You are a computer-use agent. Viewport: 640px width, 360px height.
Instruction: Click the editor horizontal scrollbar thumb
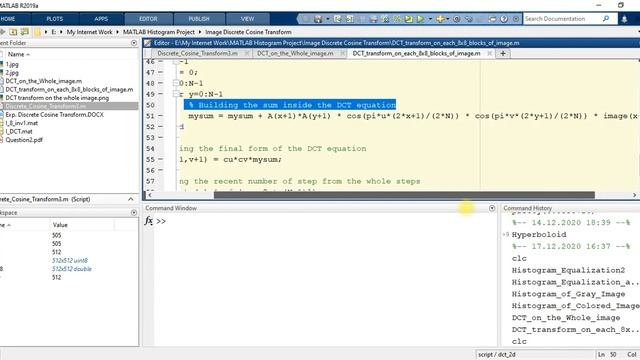coord(404,195)
